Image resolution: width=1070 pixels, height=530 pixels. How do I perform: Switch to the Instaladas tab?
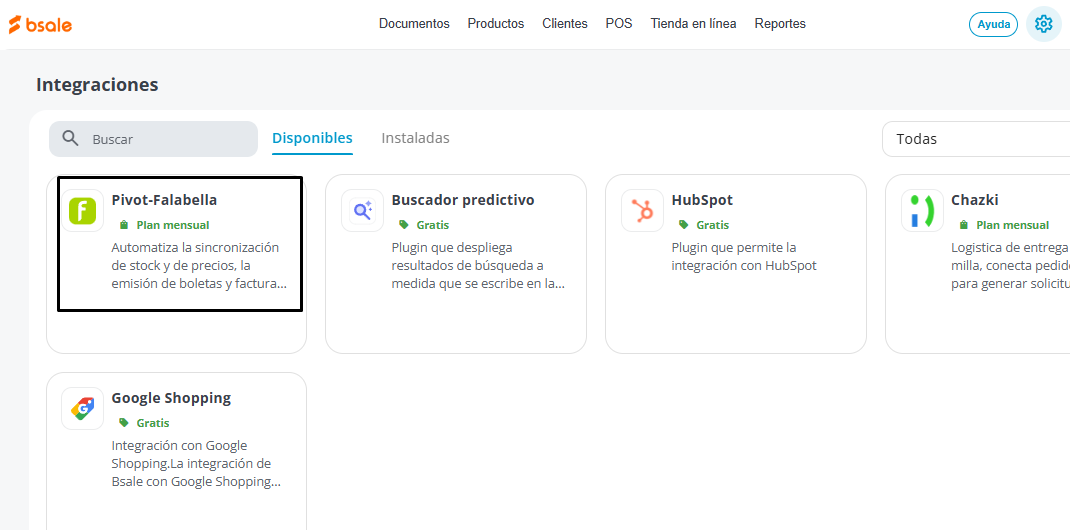pos(416,138)
